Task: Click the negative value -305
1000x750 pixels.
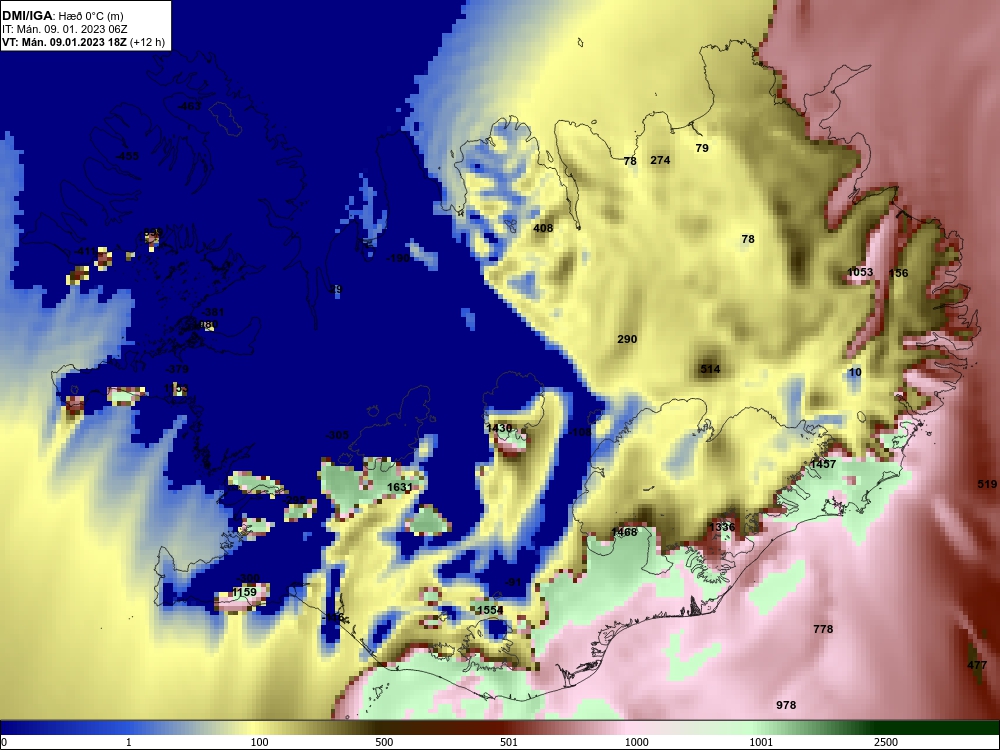Action: 337,435
